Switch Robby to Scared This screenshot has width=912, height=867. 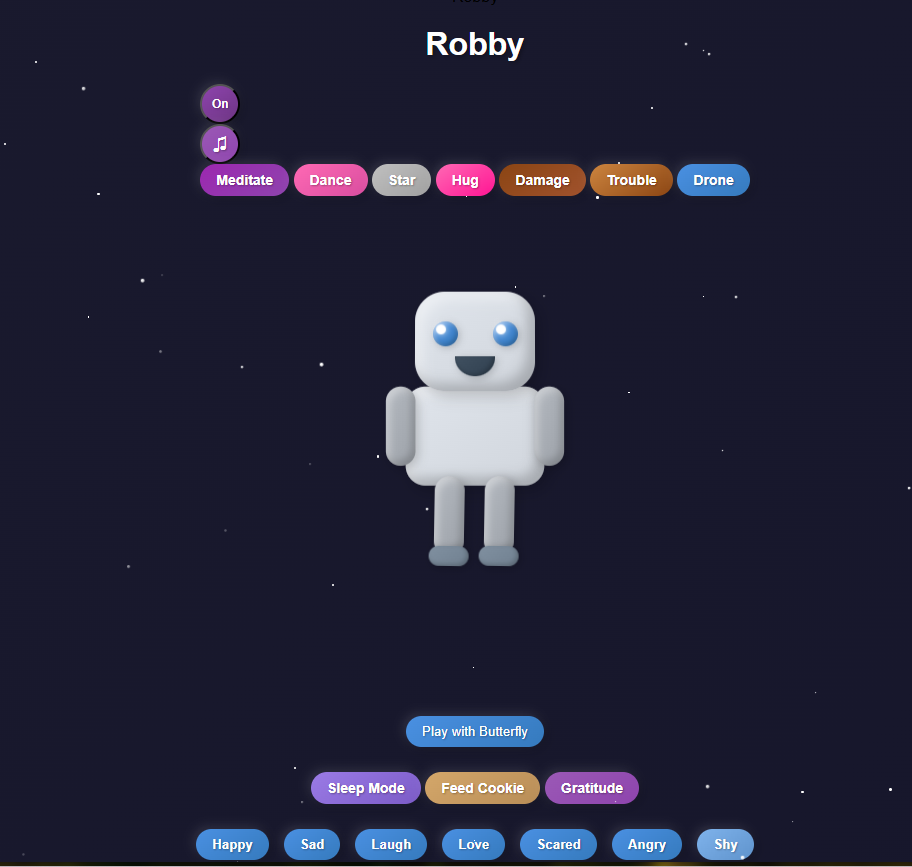pos(558,844)
